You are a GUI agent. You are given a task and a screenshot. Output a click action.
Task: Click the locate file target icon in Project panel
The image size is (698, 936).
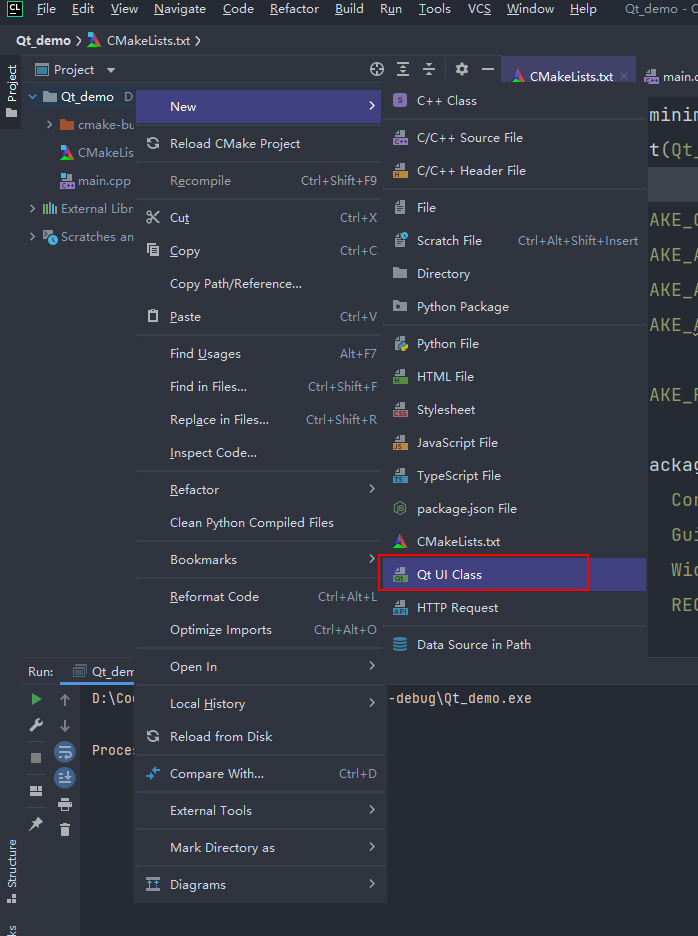(377, 69)
